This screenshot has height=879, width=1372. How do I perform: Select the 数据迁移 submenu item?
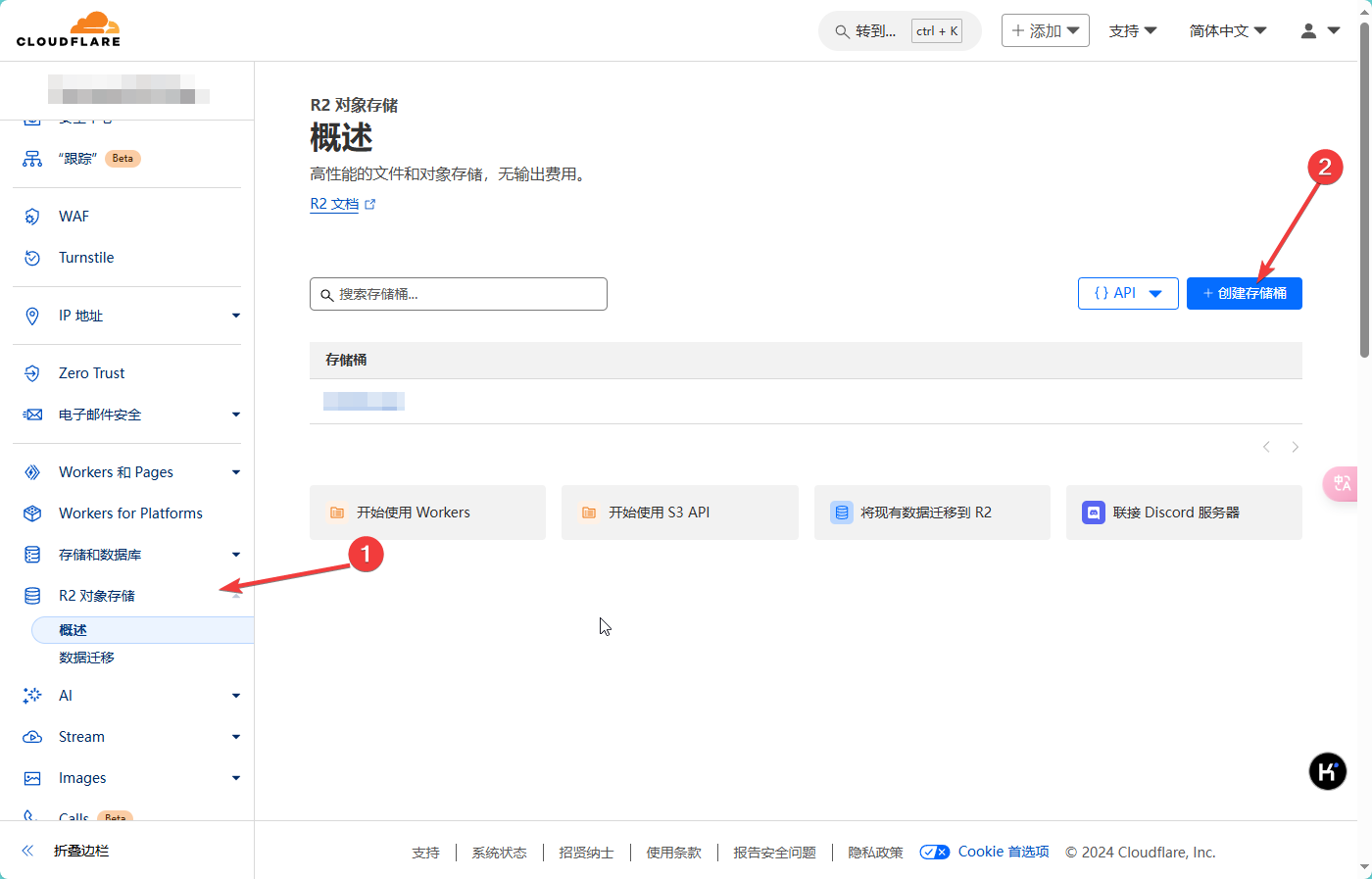(86, 658)
